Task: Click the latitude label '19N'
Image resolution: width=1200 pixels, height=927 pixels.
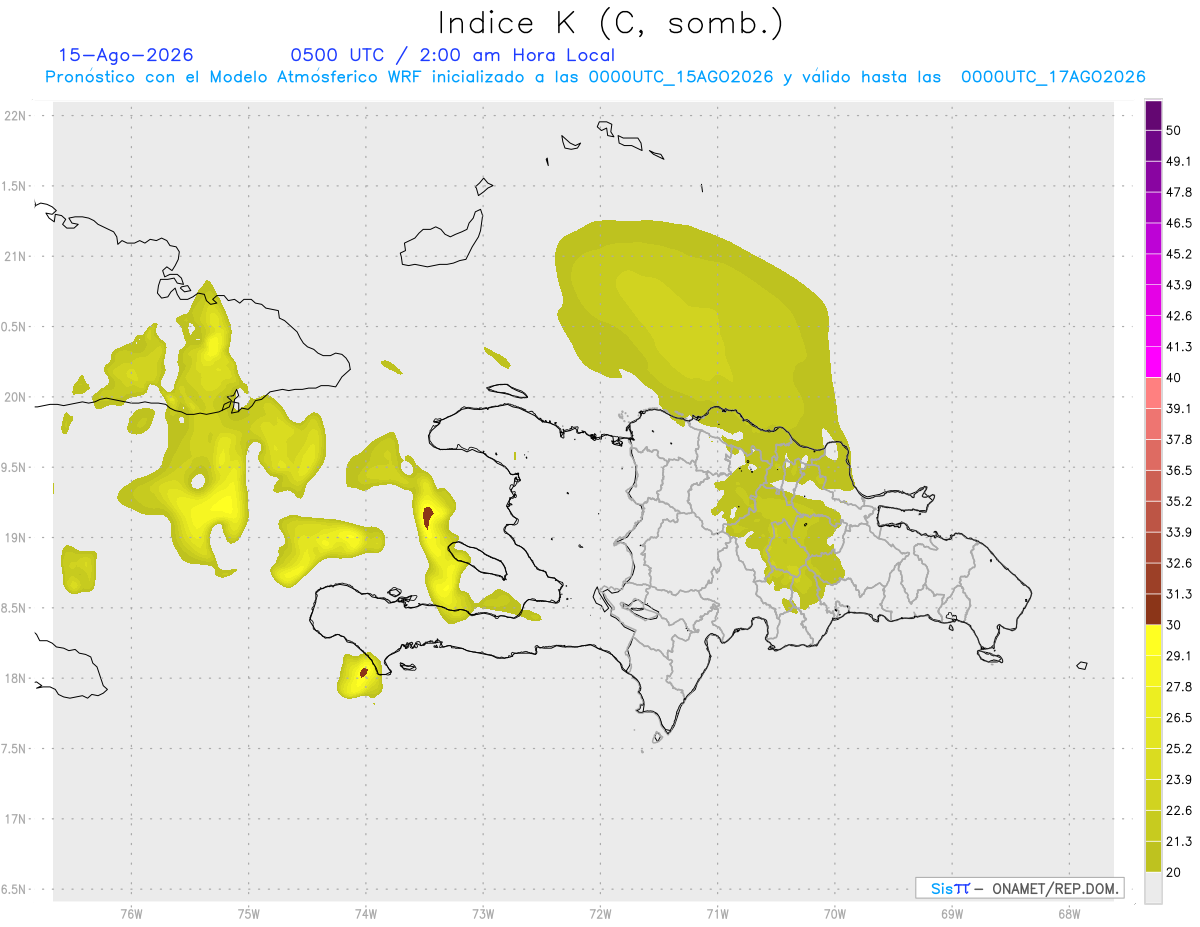Action: (x=15, y=537)
